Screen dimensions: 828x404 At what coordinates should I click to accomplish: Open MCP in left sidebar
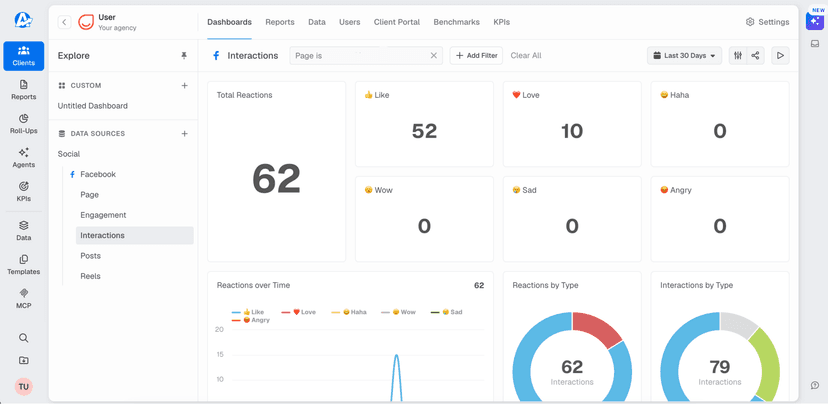pos(24,298)
